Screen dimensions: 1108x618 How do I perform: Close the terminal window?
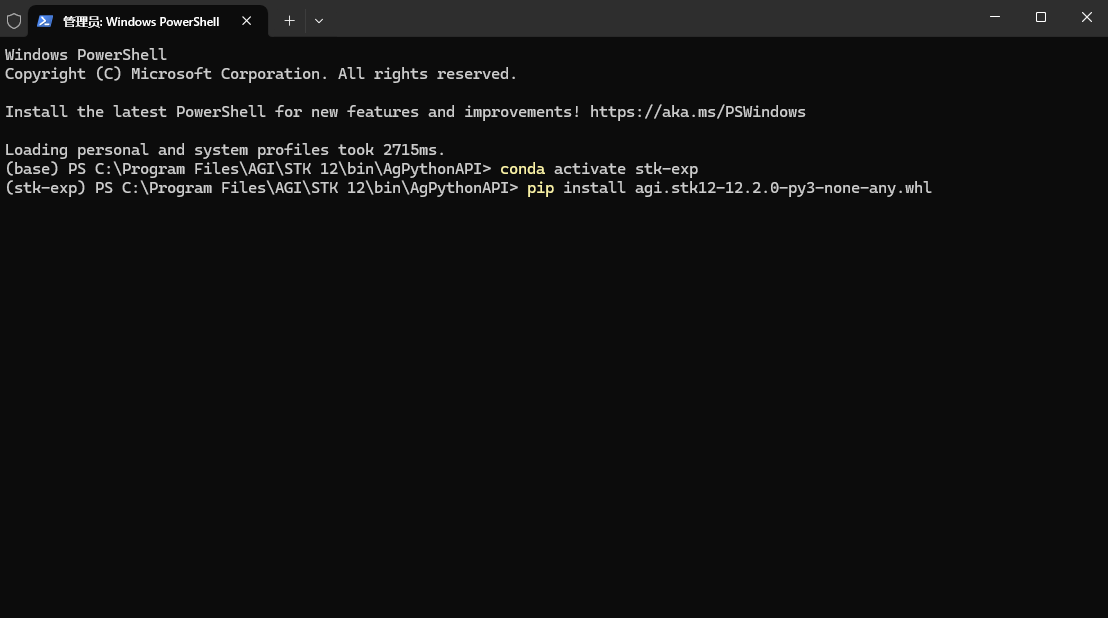coord(1087,17)
